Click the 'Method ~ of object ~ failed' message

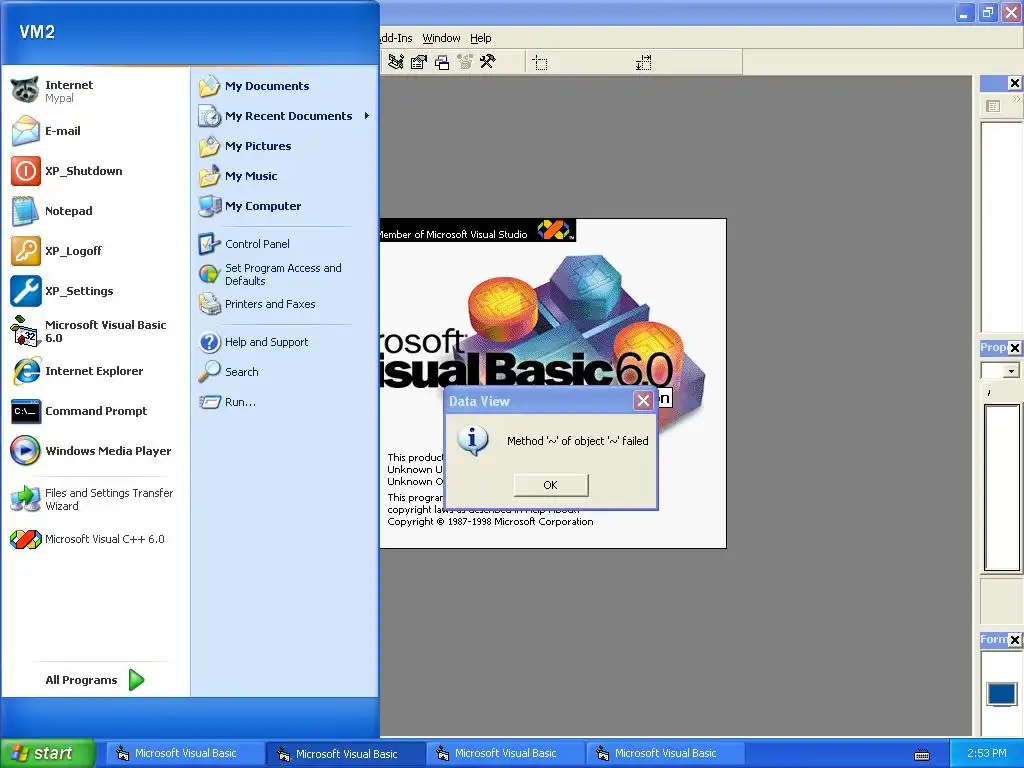pos(577,441)
